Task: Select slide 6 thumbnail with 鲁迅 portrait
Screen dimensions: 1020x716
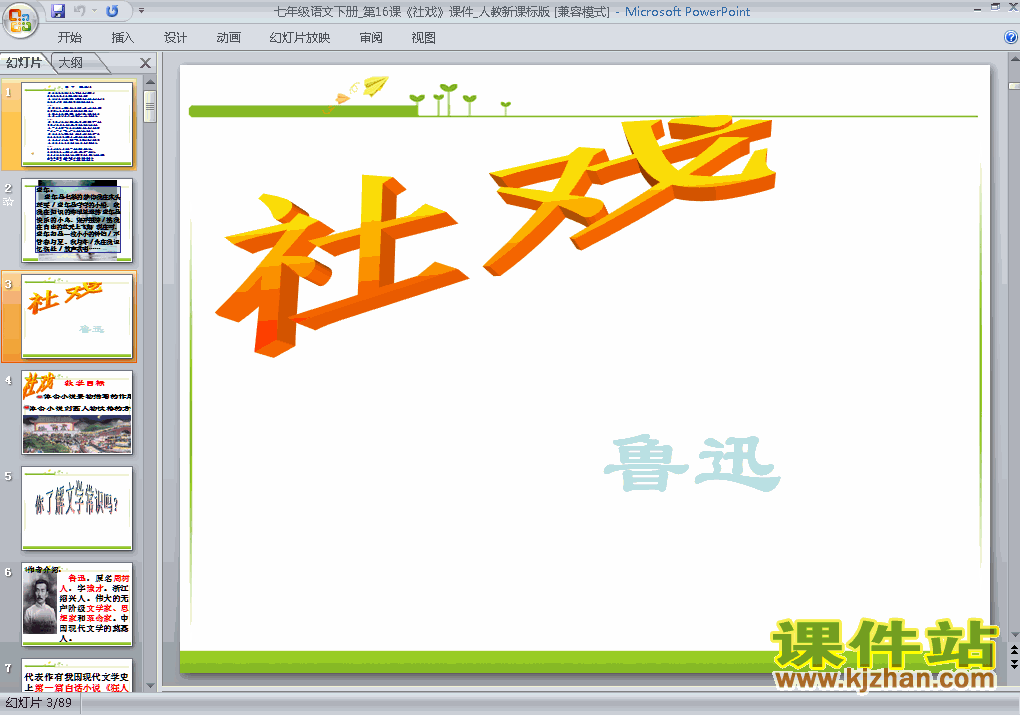Action: coord(77,604)
